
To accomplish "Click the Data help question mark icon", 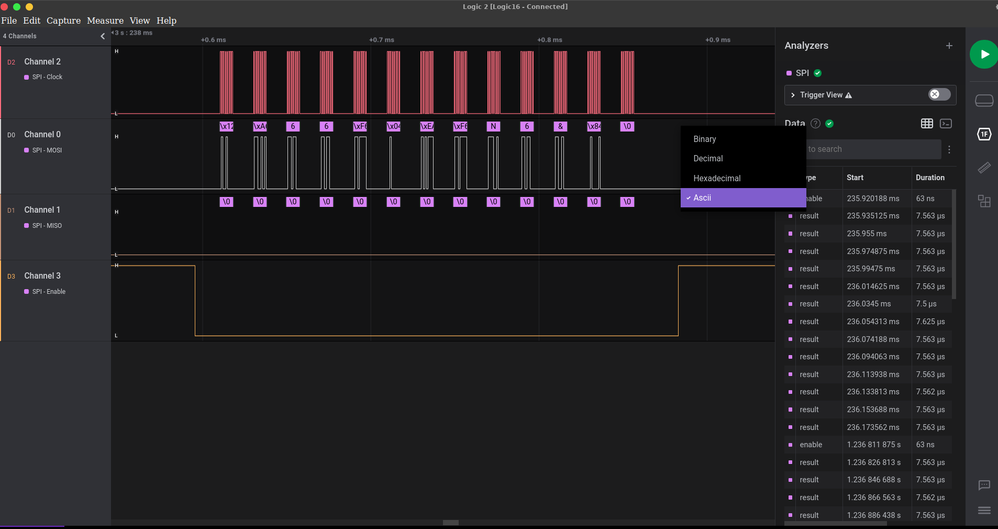I will tap(815, 124).
